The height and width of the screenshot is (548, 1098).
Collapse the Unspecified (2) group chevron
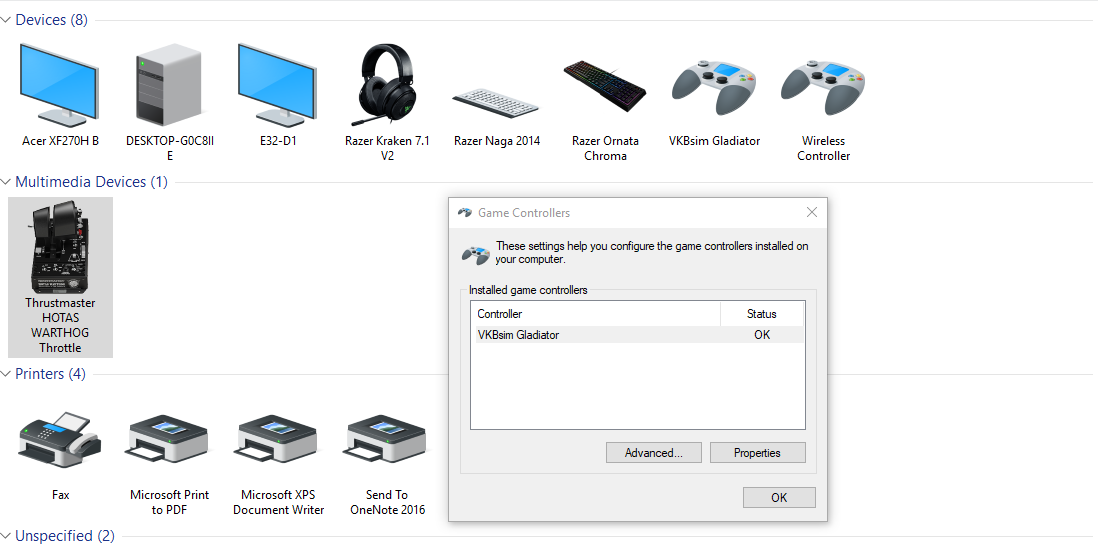[6, 537]
